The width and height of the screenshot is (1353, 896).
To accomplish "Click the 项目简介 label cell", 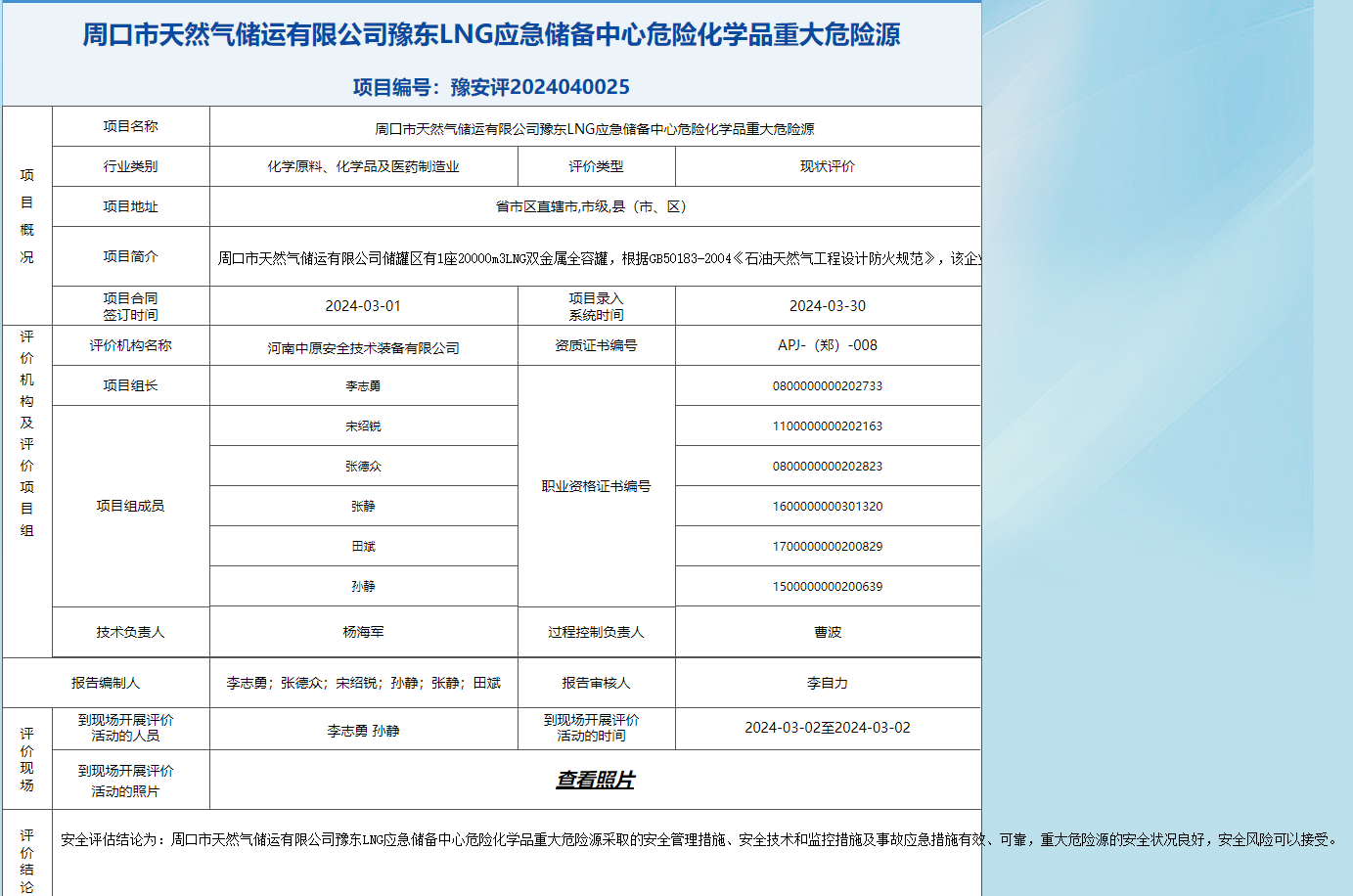I will coord(130,256).
